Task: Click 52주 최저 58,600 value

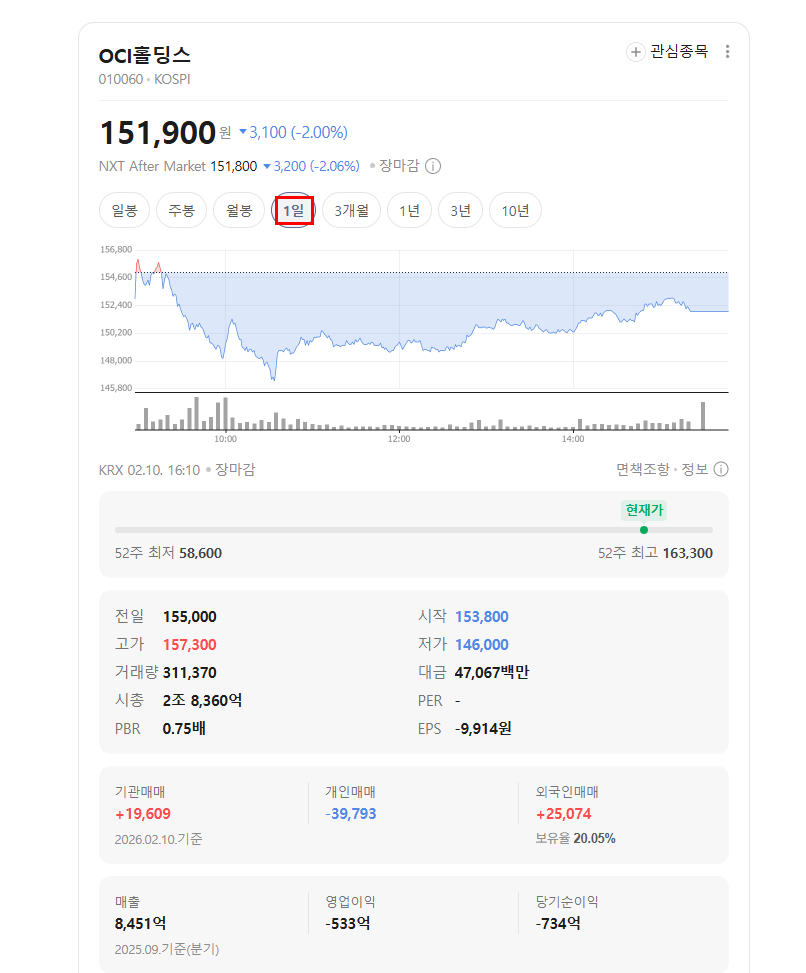Action: pos(200,553)
